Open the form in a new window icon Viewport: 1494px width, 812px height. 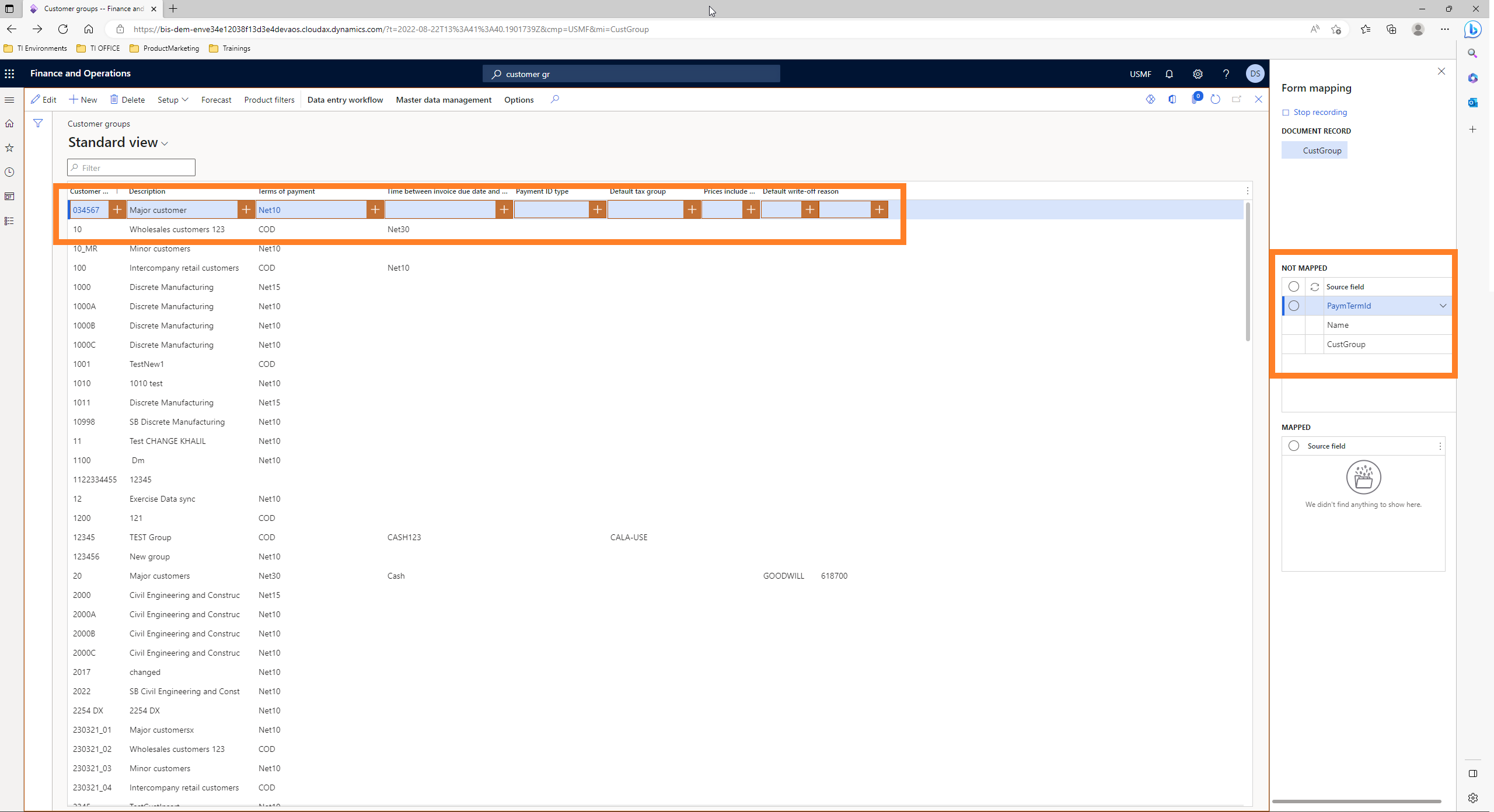point(1237,99)
